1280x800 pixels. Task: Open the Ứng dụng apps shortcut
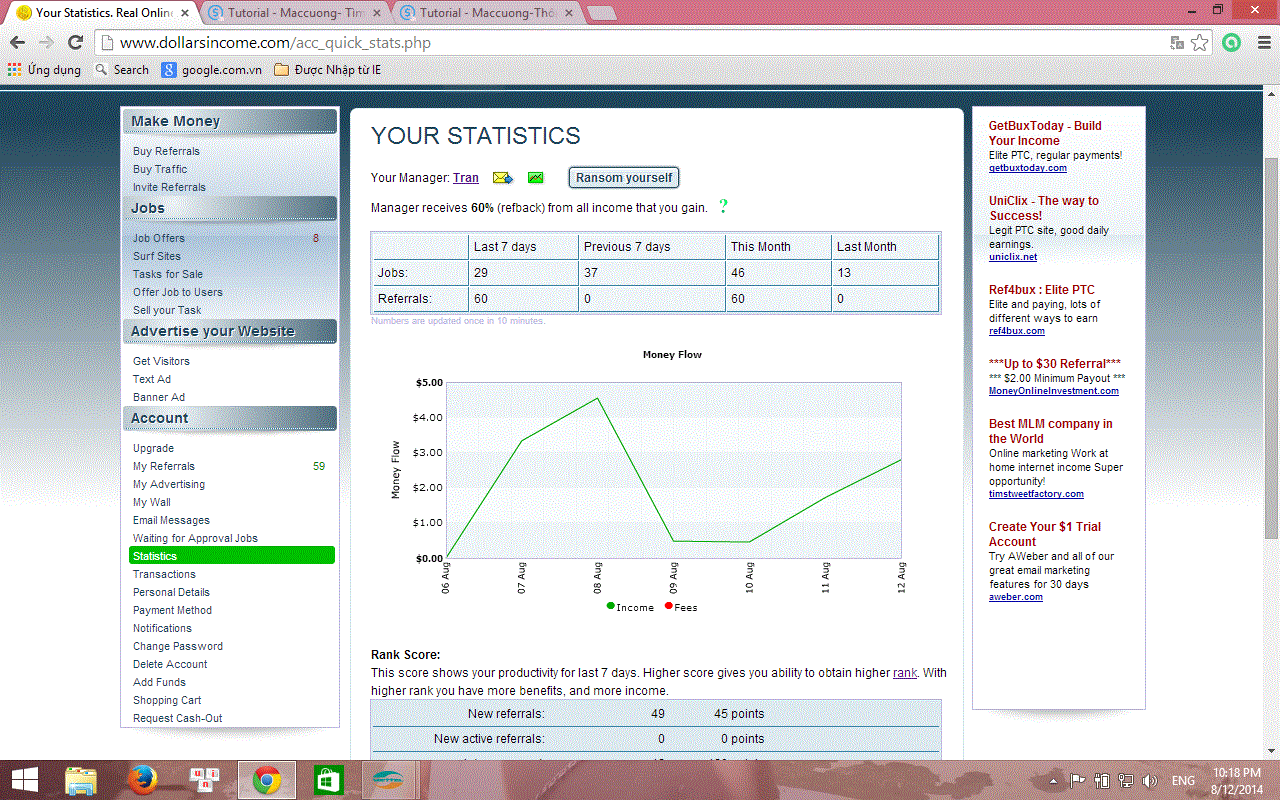[43, 70]
